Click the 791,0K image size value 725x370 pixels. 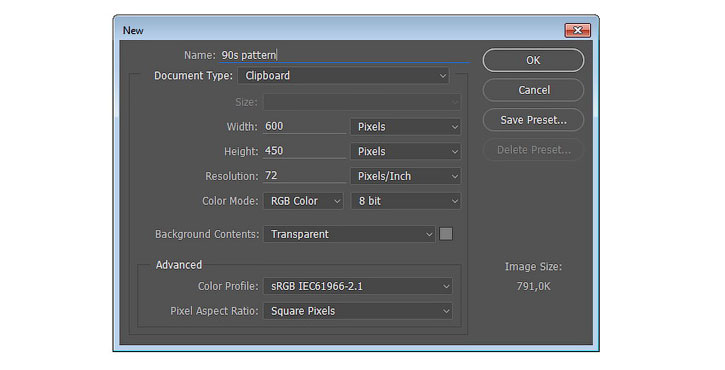(533, 286)
